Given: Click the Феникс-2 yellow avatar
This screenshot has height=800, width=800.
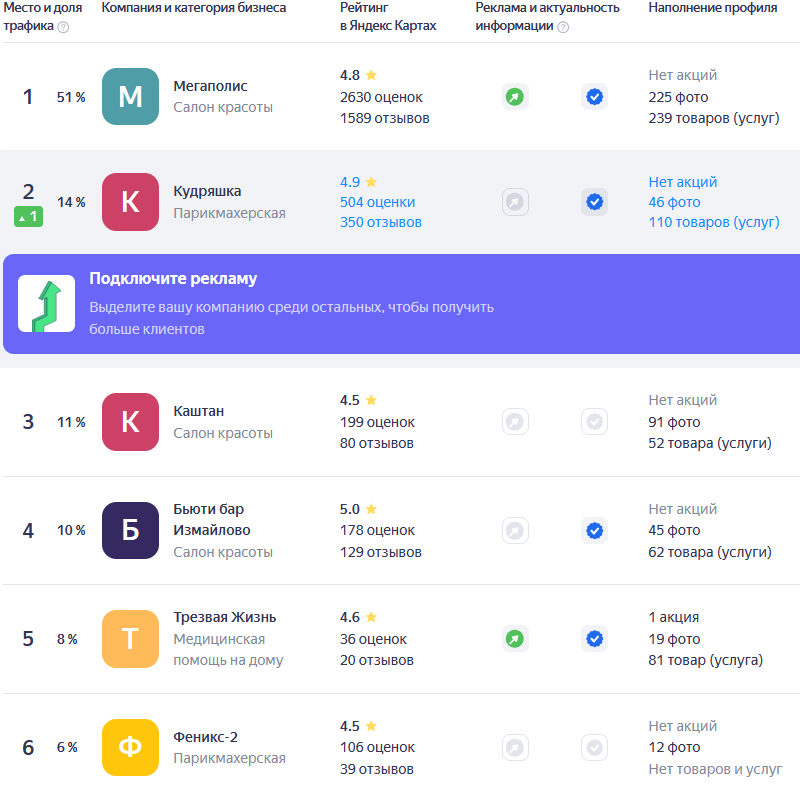Looking at the screenshot, I should click(x=130, y=747).
